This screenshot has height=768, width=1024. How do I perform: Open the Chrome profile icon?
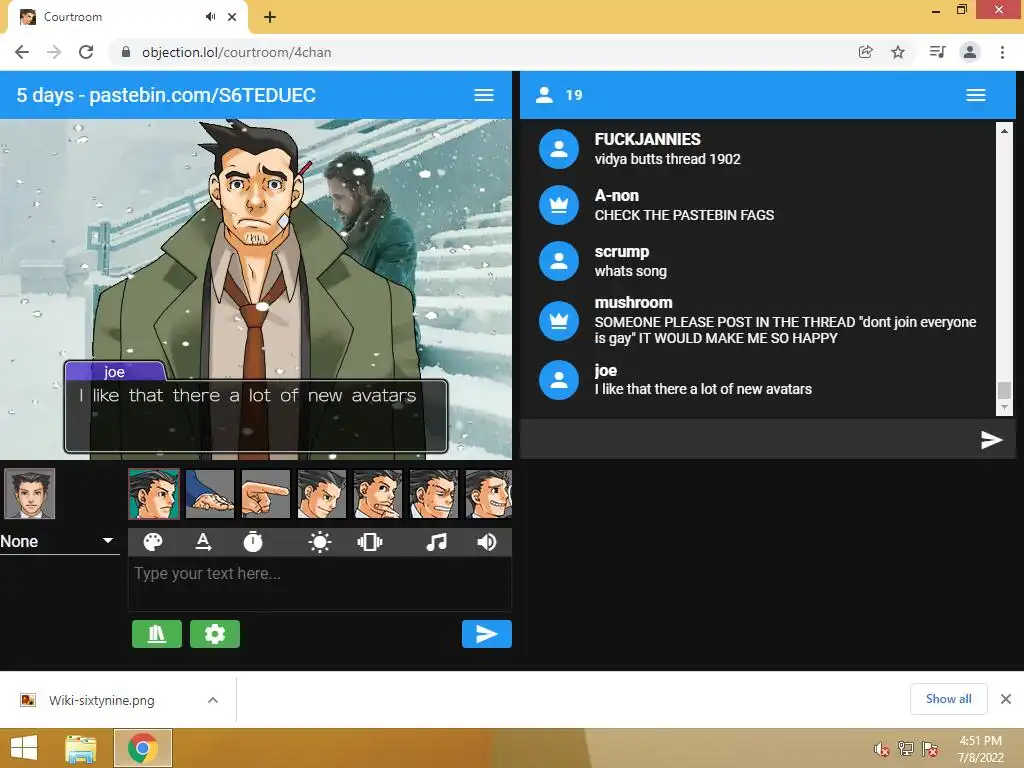tap(970, 52)
